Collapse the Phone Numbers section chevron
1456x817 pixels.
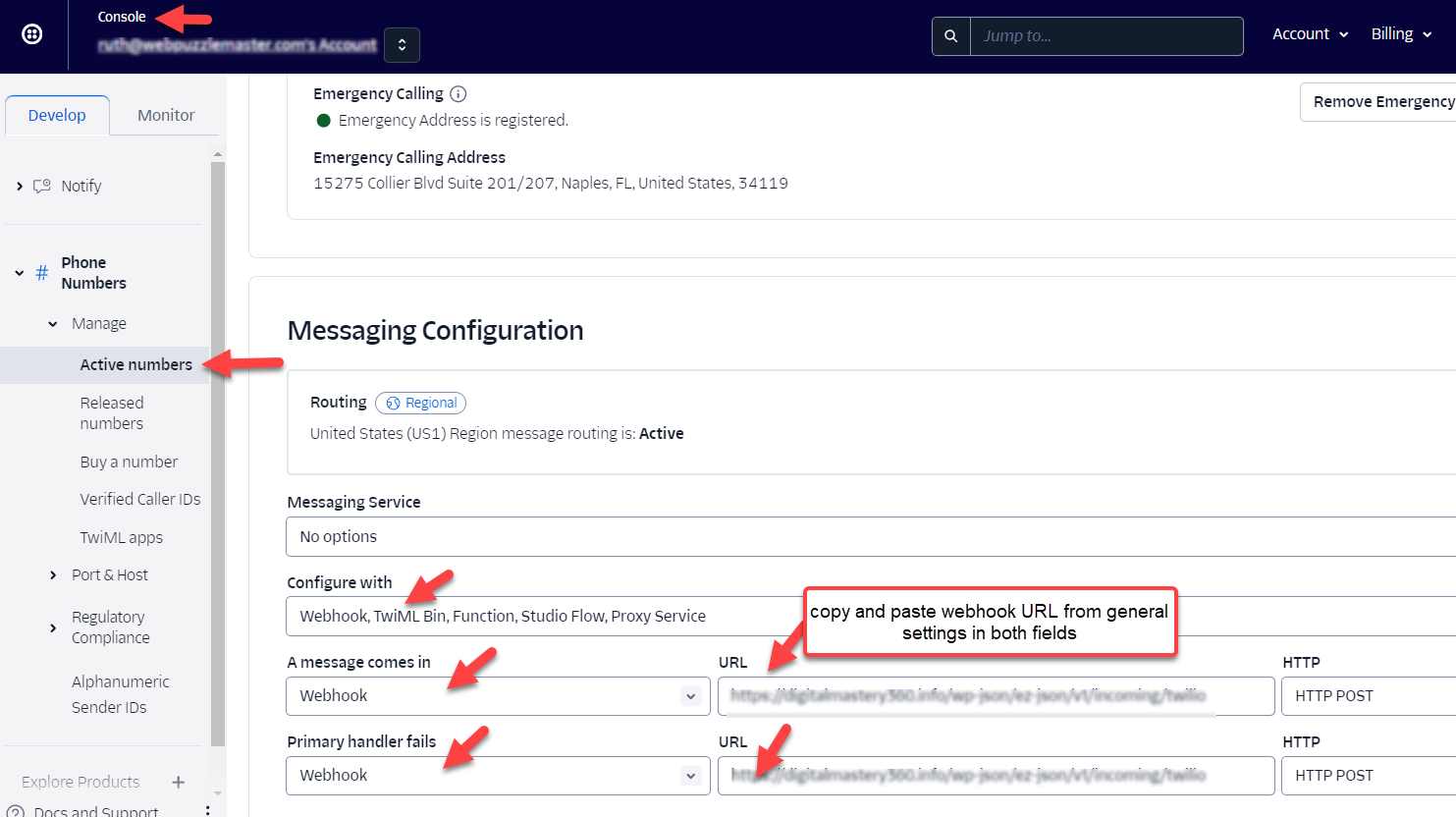point(20,273)
